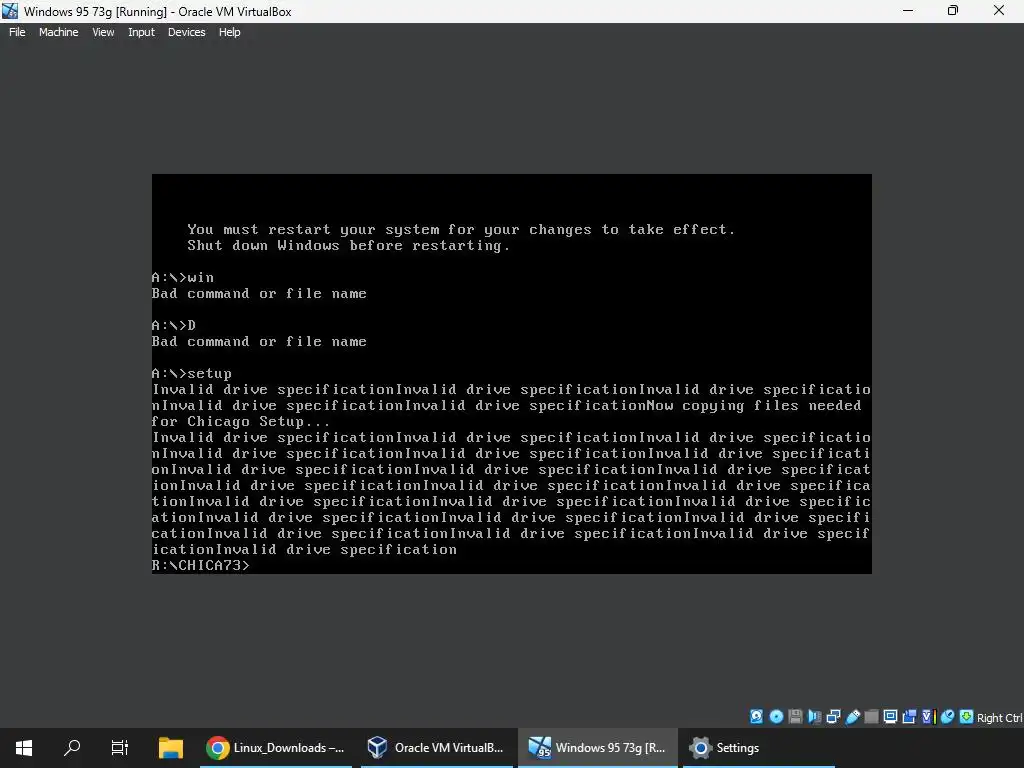This screenshot has width=1024, height=768.
Task: Open the Windows Start menu
Action: pyautogui.click(x=24, y=748)
